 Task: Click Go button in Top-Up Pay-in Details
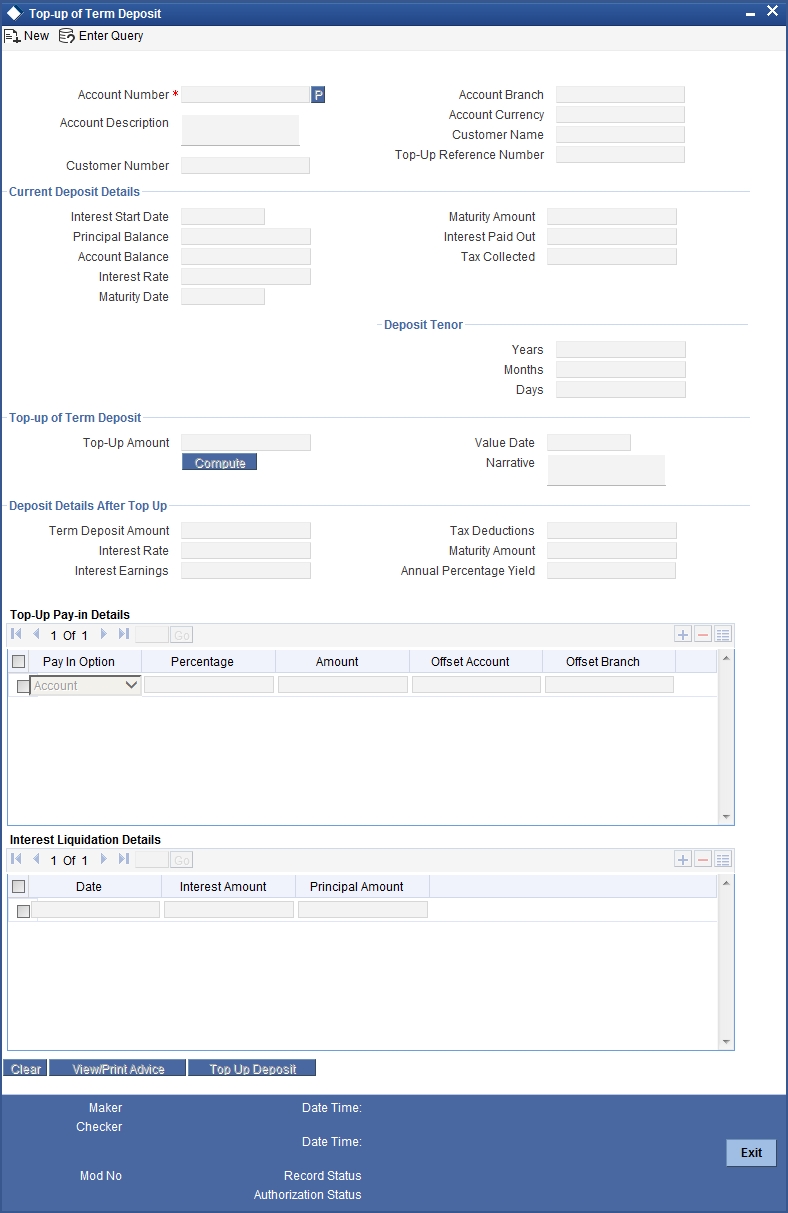(x=181, y=635)
